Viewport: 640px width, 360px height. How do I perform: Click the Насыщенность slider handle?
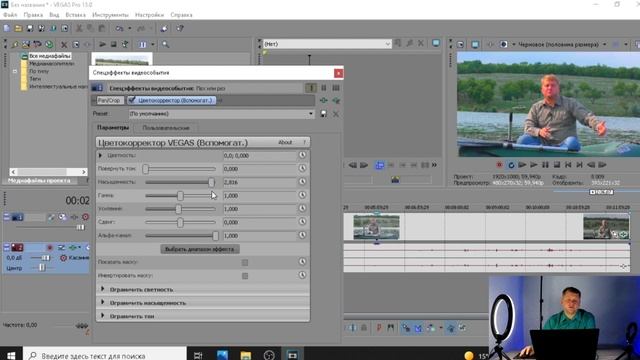click(x=211, y=182)
